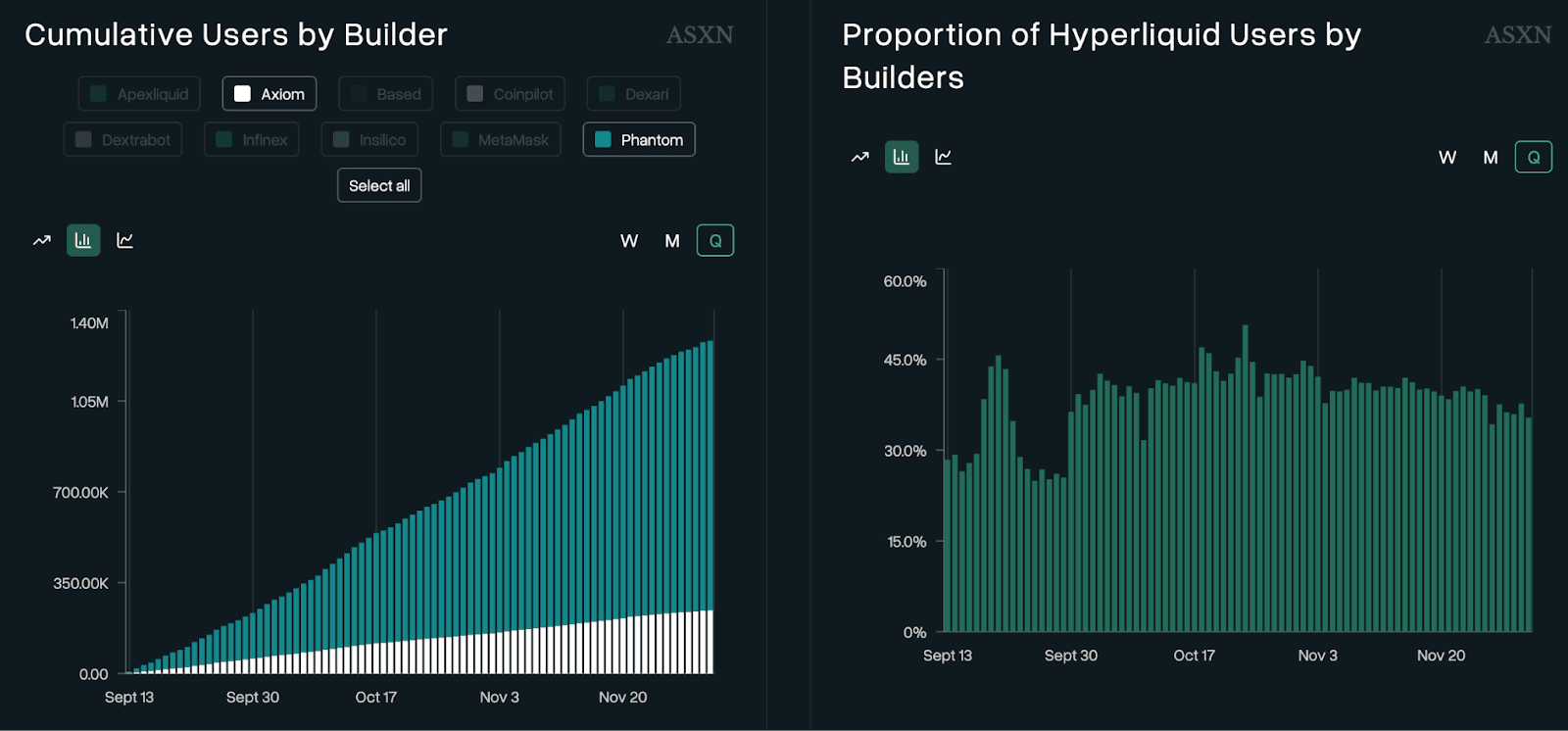Select area chart icon in Proportion chart

coord(944,157)
